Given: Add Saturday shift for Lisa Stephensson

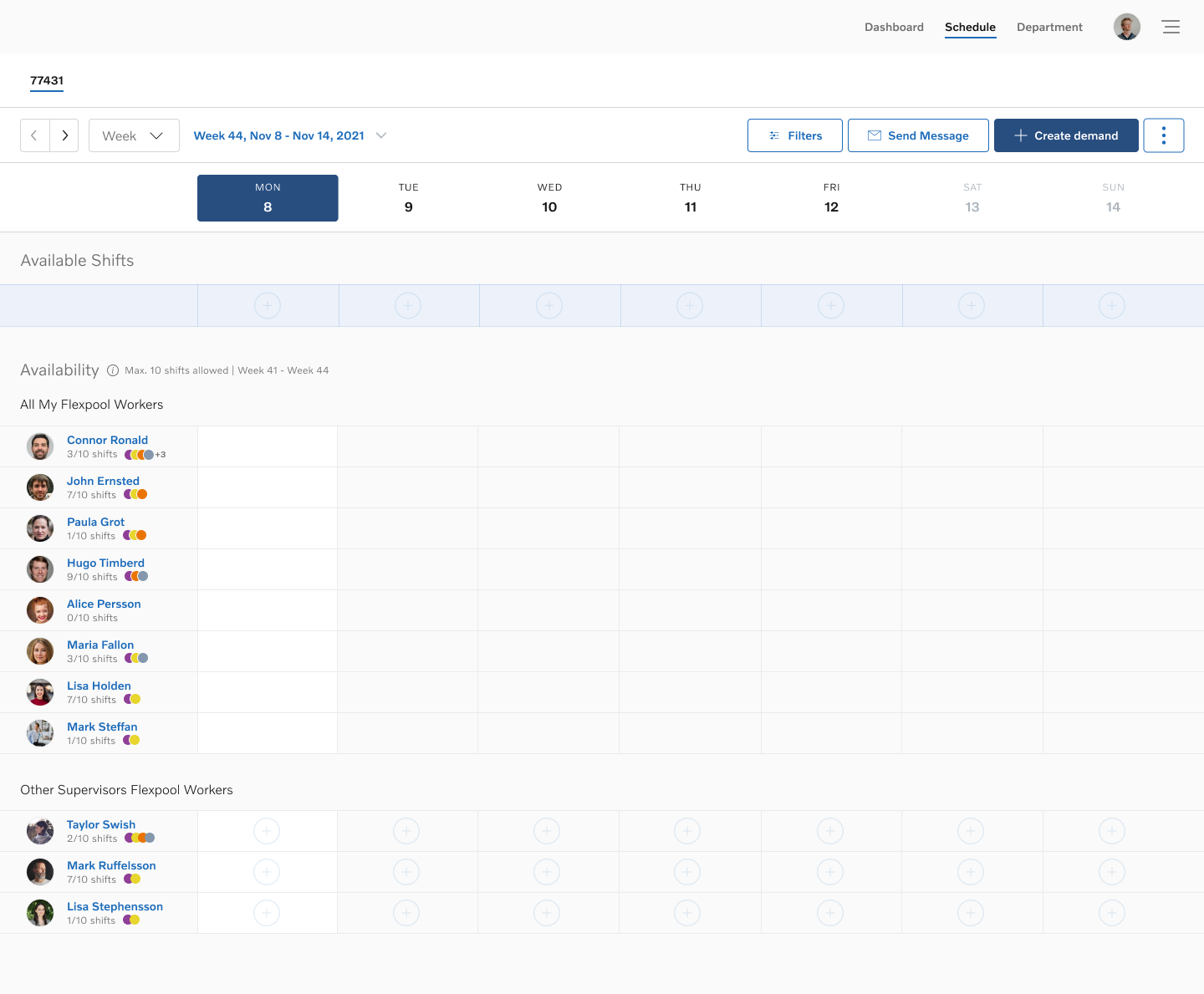Looking at the screenshot, I should coord(971,913).
